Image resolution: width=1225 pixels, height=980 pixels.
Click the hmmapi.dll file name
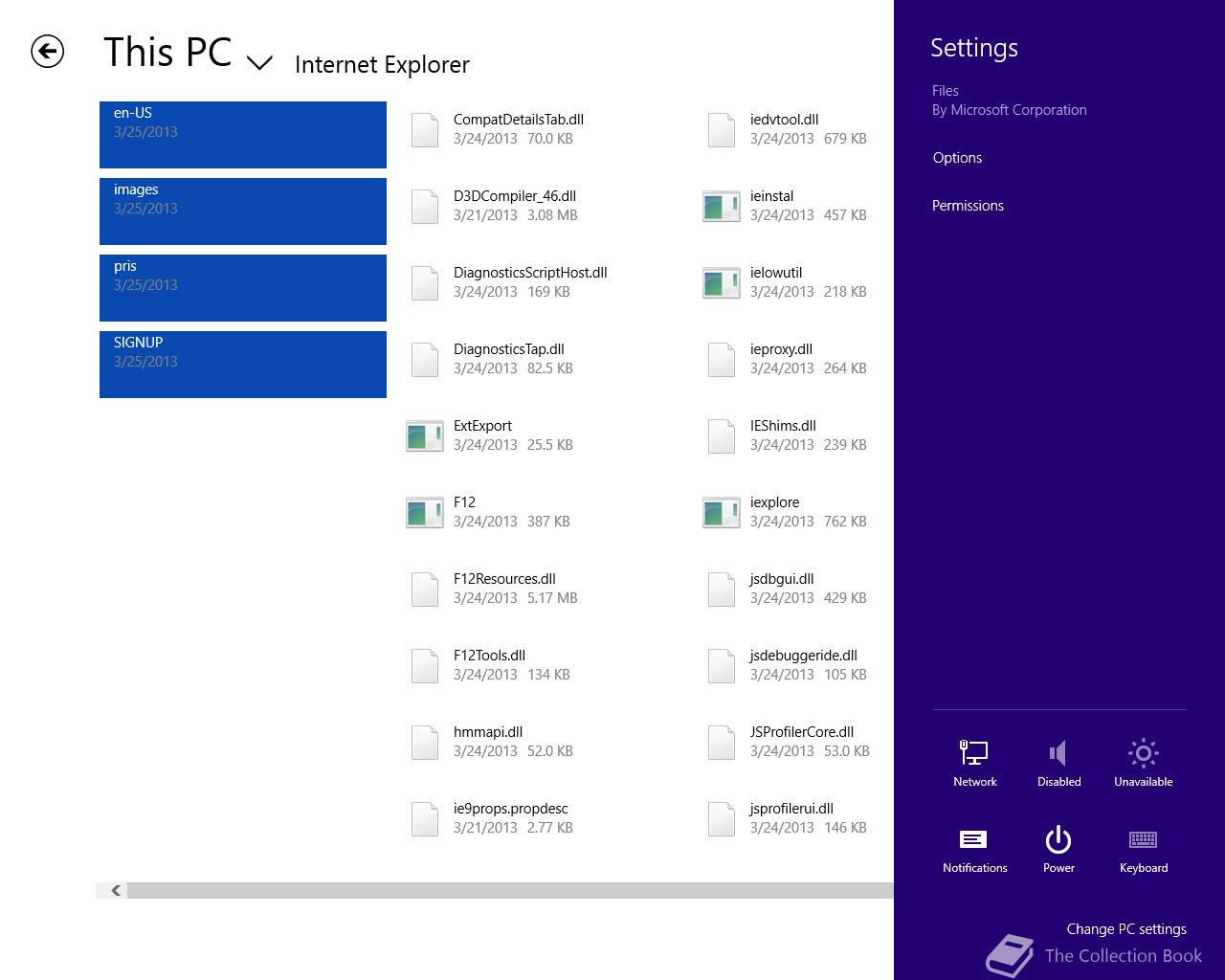[488, 732]
